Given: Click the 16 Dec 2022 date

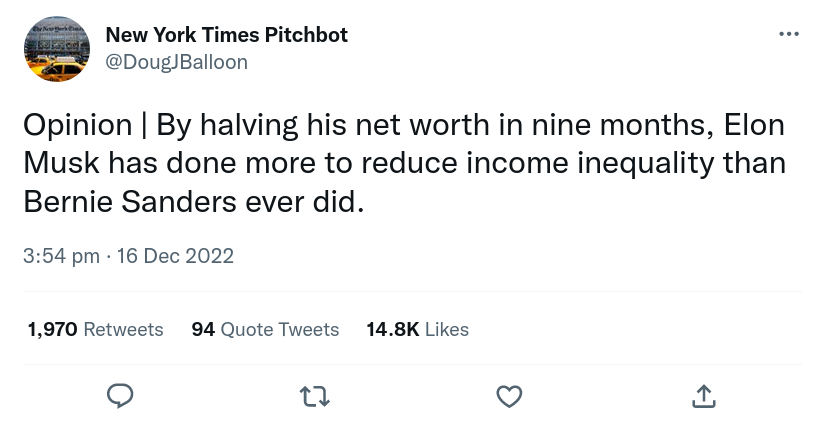Looking at the screenshot, I should click(175, 255).
